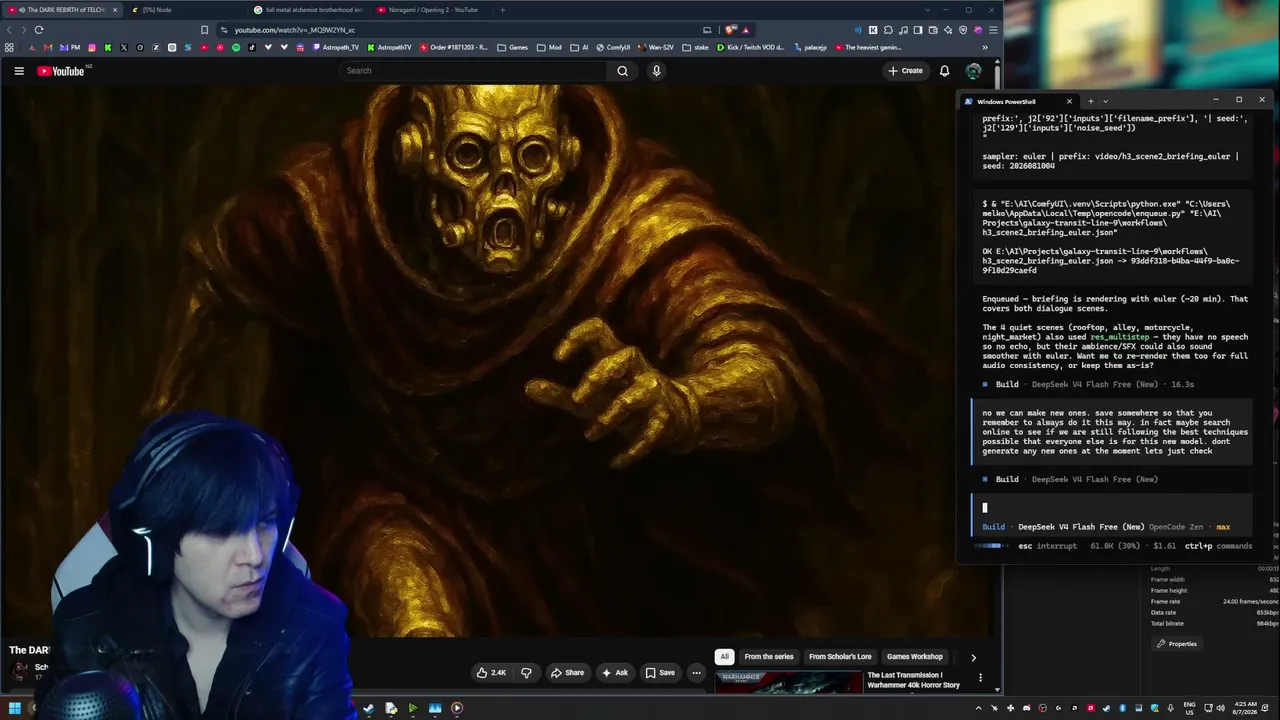The width and height of the screenshot is (1280, 720).
Task: Open the Games bookmark folder
Action: tap(513, 47)
